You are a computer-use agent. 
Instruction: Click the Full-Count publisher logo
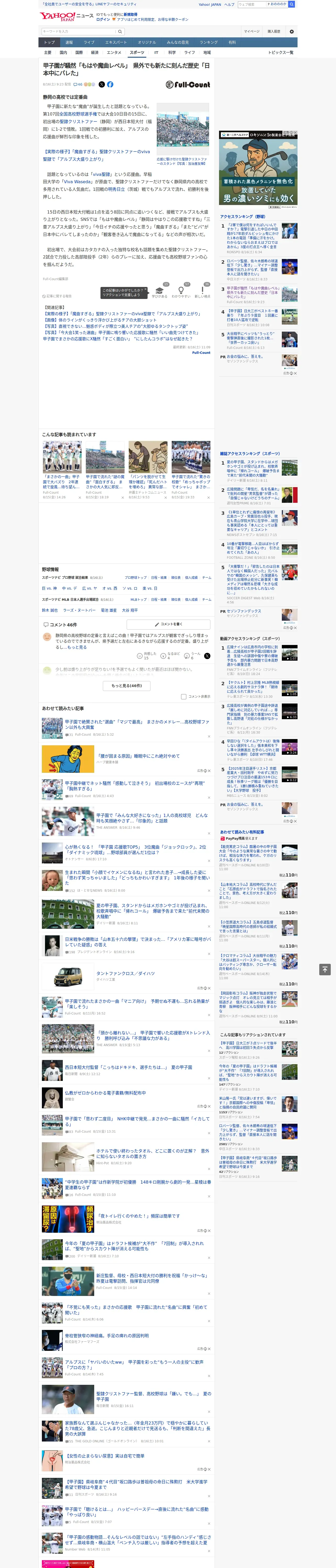coord(188,85)
